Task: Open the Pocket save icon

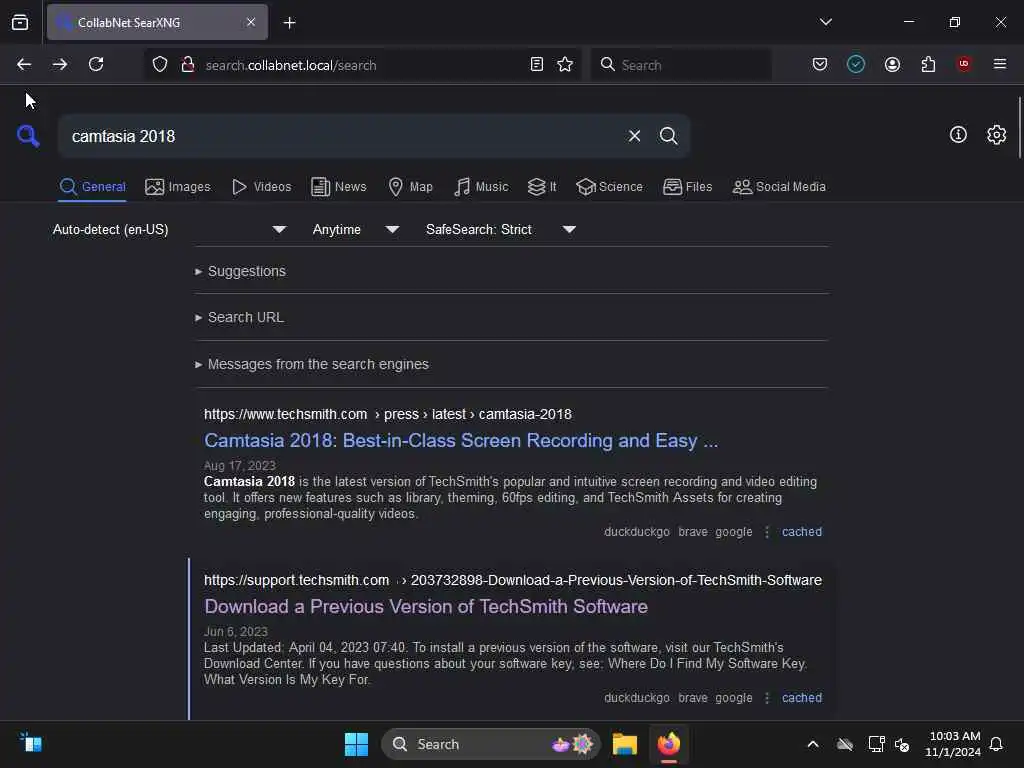Action: 820,65
